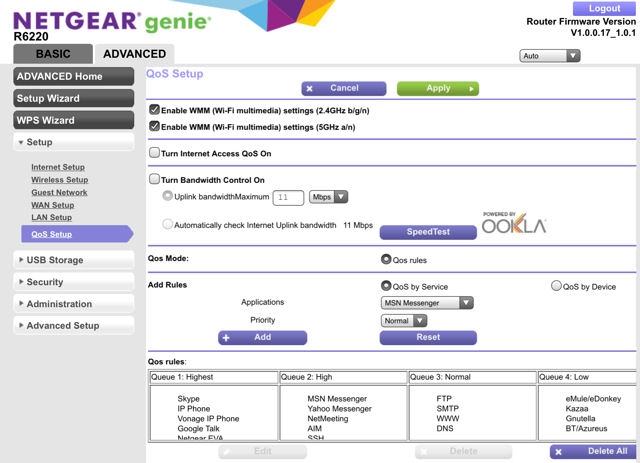The width and height of the screenshot is (640, 463).
Task: Select SMTP rule in Queue 3
Action: [x=448, y=408]
